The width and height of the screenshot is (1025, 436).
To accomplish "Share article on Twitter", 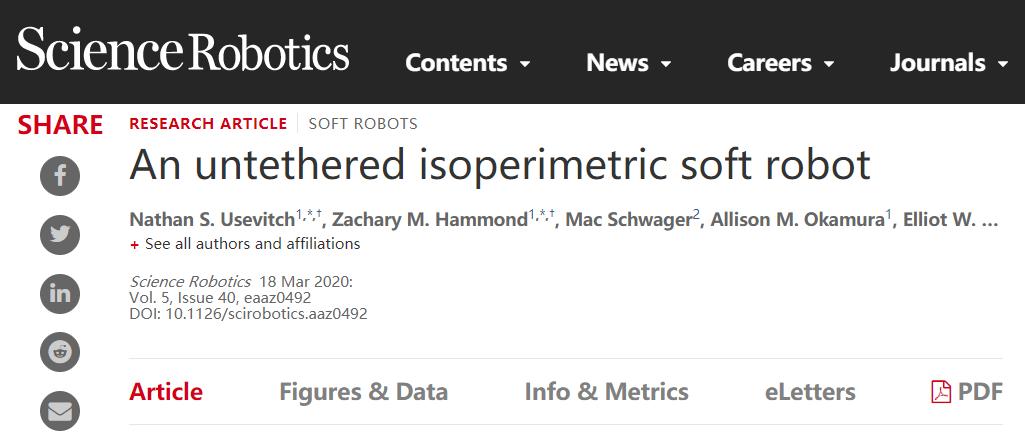I will [59, 235].
